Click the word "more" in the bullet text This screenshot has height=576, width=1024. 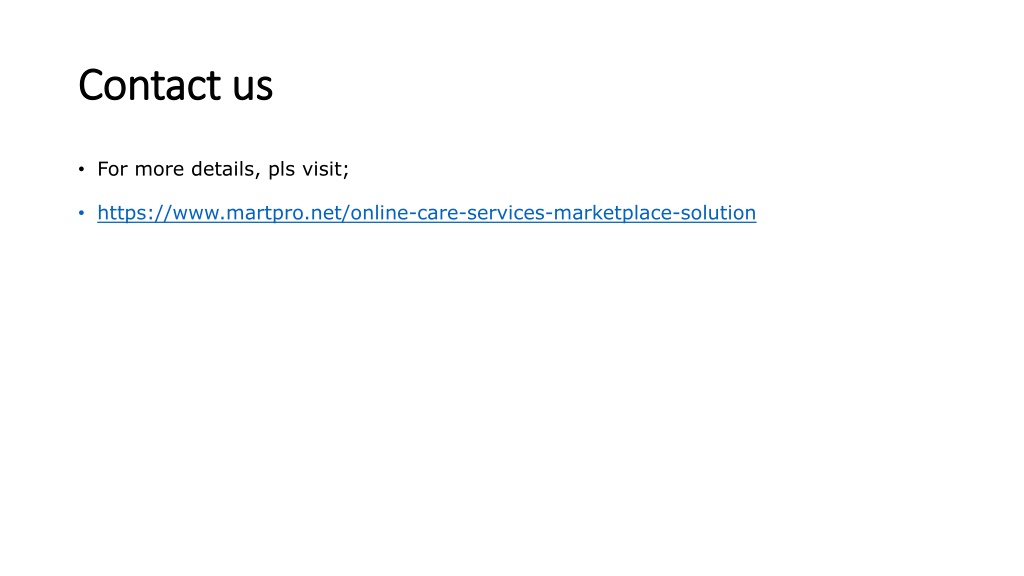[159, 170]
